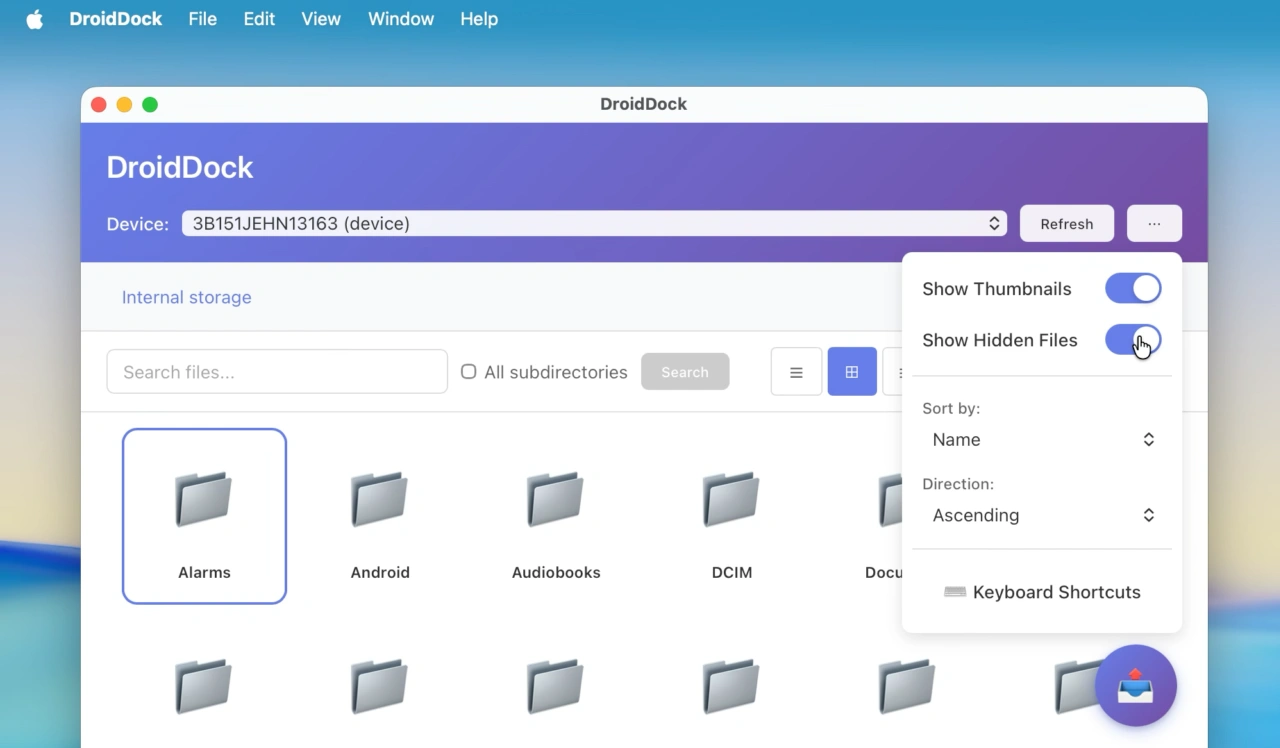
Task: Switch to list view layout
Action: [796, 372]
